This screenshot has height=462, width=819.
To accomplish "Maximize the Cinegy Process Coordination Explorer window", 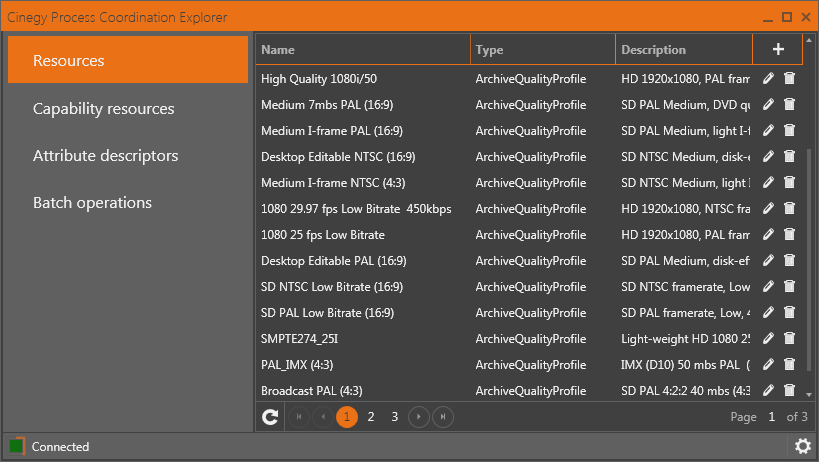I will pyautogui.click(x=787, y=17).
